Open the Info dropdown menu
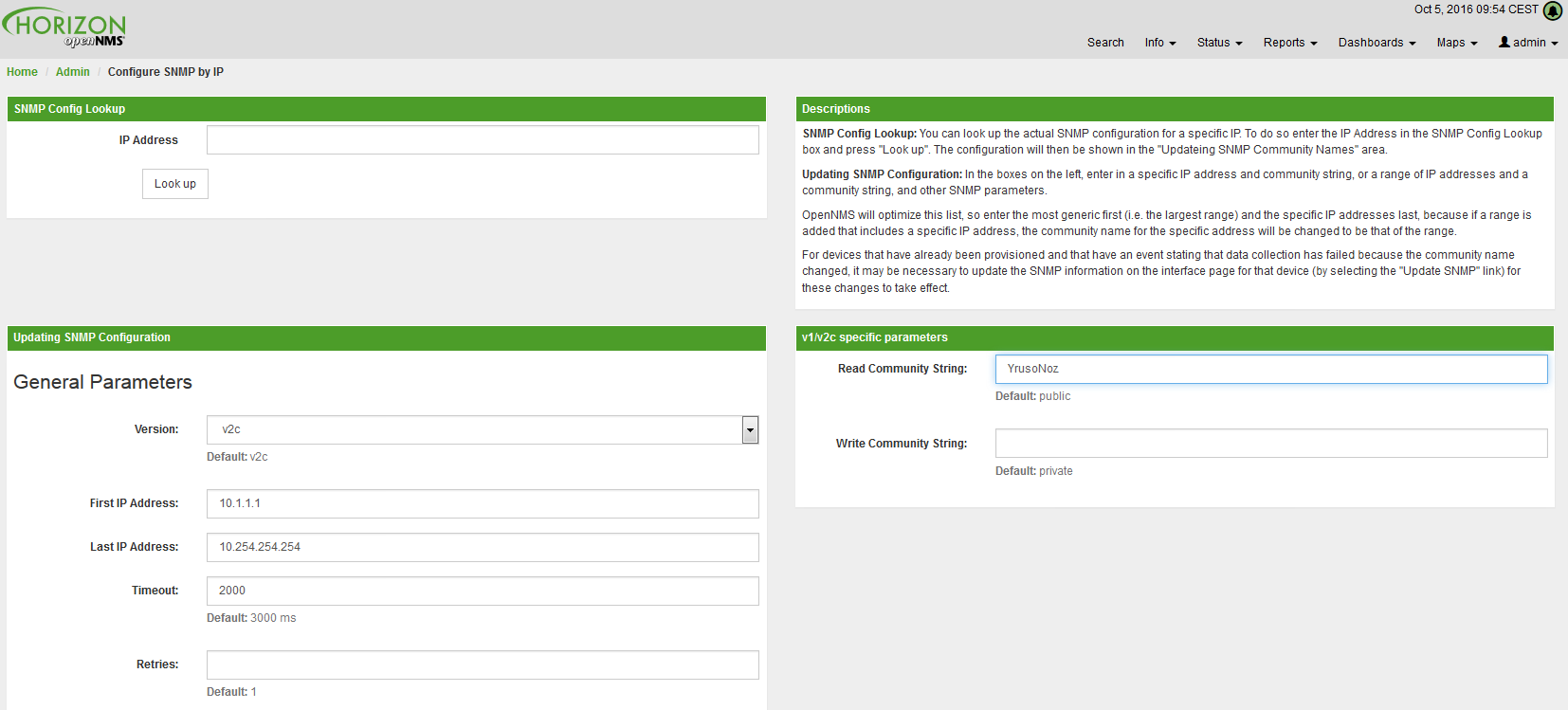This screenshot has height=710, width=1568. point(1159,43)
